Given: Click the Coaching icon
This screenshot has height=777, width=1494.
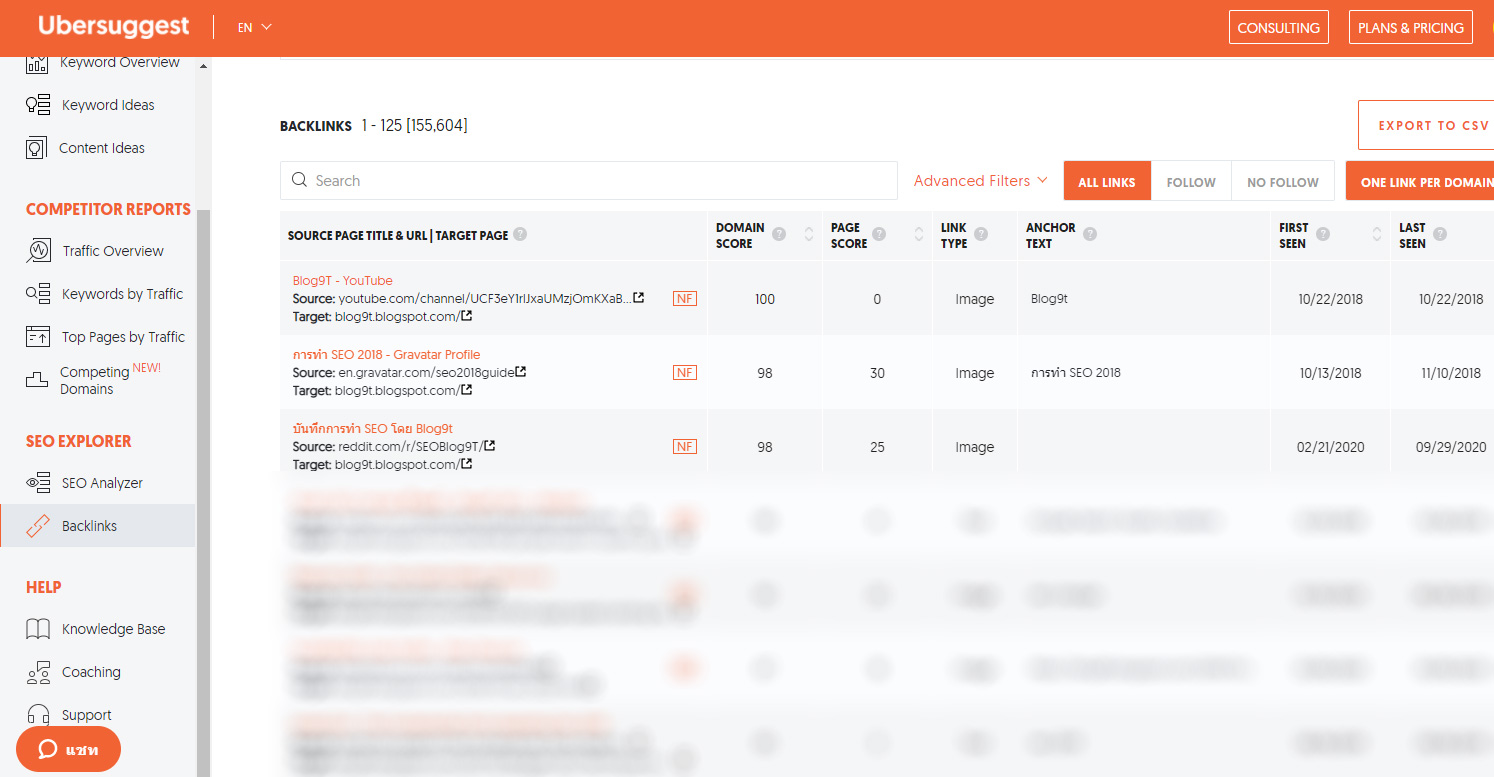Looking at the screenshot, I should pos(38,672).
